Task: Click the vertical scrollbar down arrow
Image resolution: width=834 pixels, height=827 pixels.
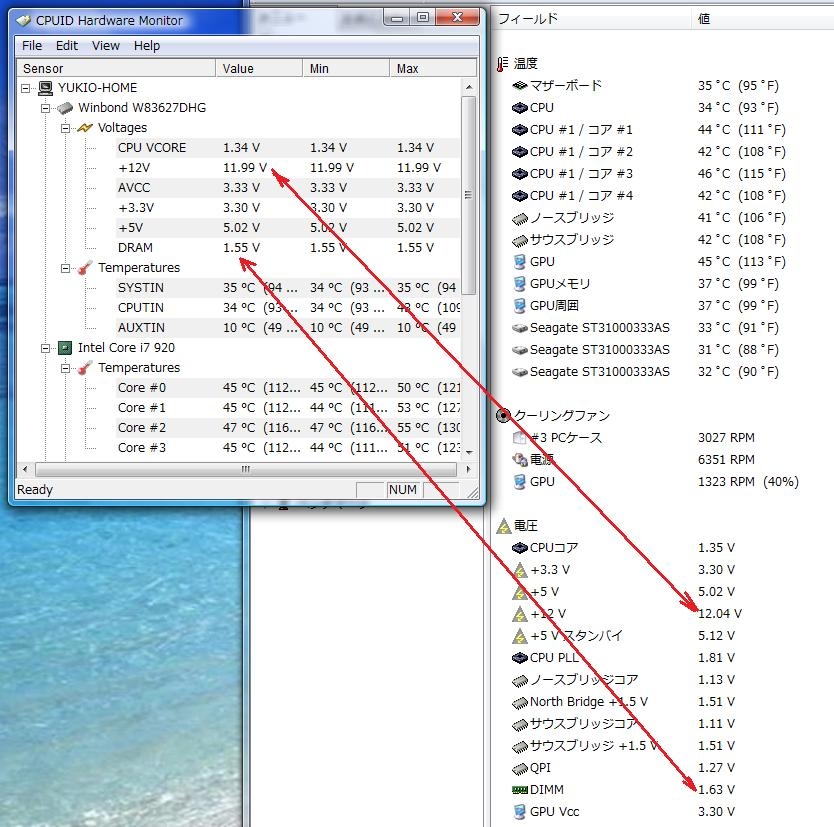Action: [469, 453]
